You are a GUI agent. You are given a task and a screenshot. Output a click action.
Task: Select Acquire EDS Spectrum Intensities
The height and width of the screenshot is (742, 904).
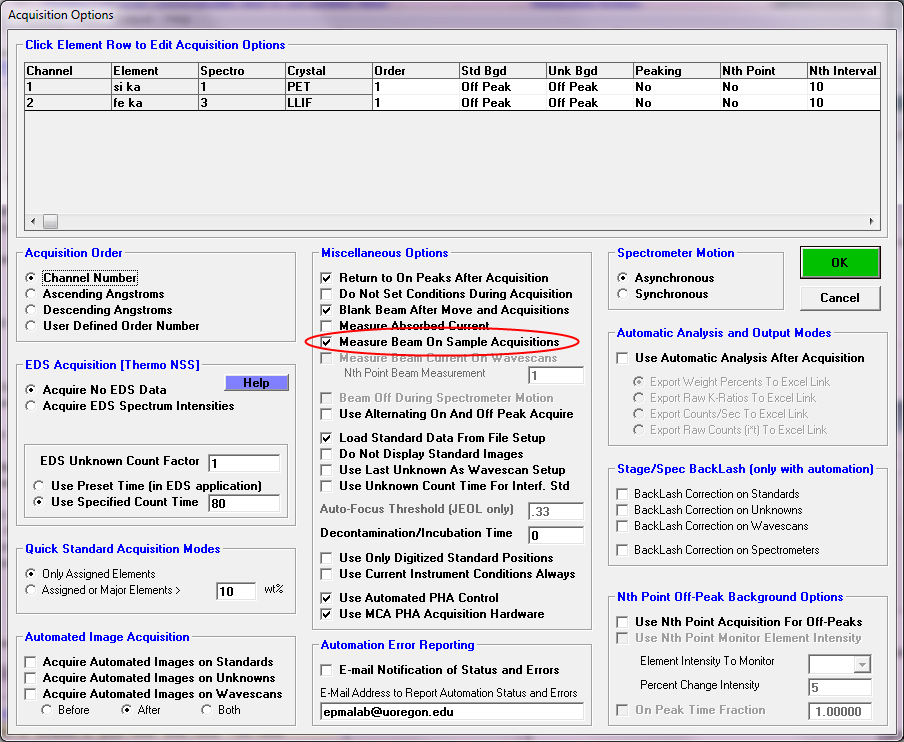tap(32, 406)
